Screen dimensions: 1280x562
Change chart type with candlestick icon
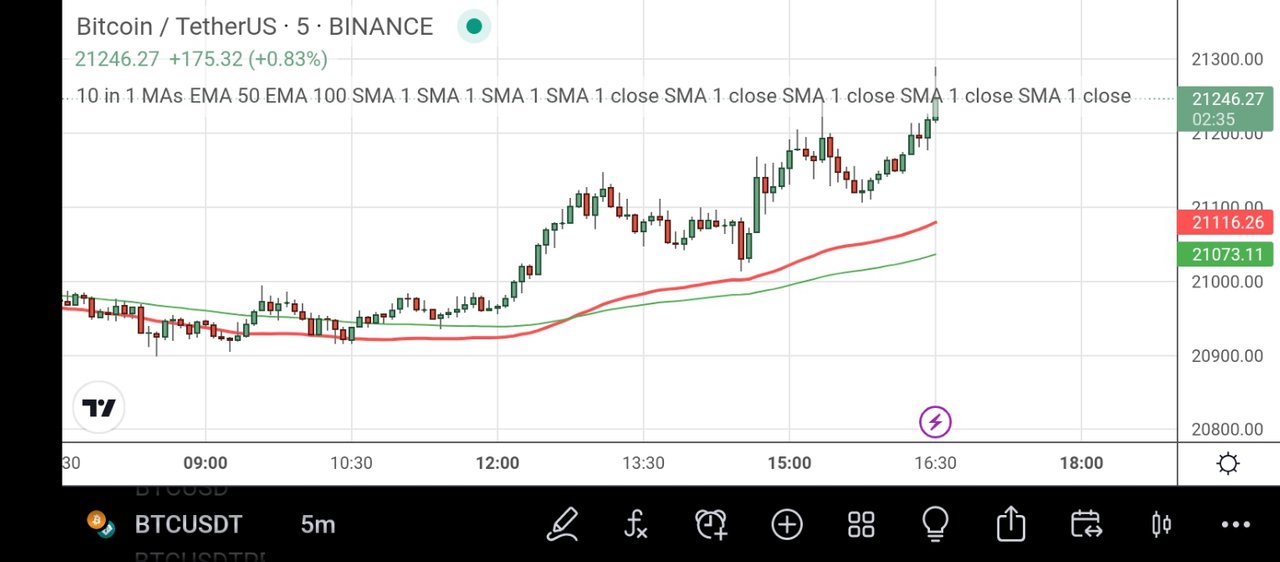[x=1161, y=524]
